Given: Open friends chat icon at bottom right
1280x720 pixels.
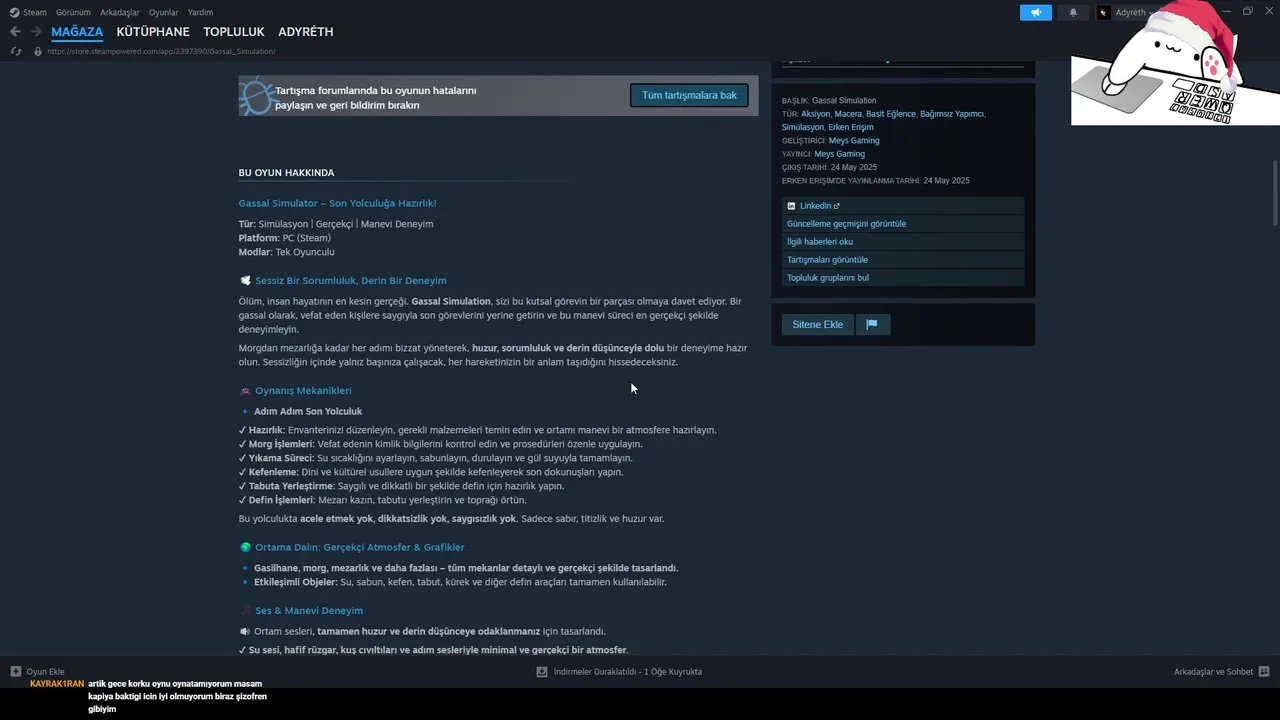Looking at the screenshot, I should pos(1264,671).
